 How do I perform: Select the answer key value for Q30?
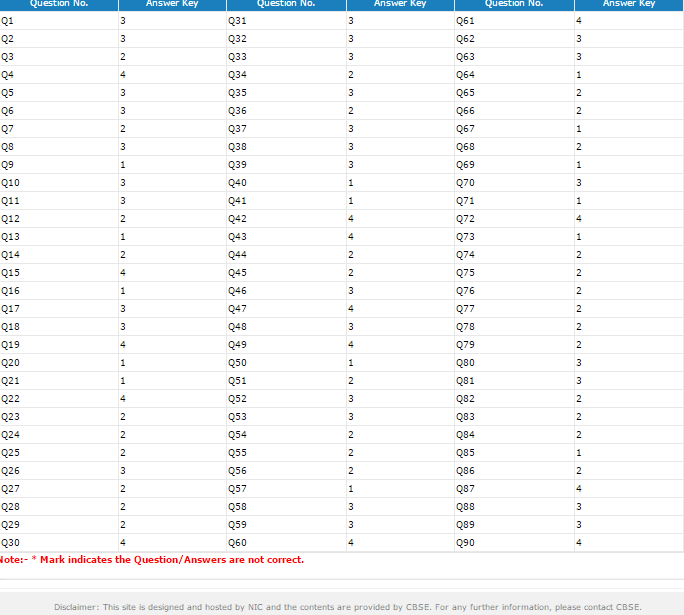123,543
